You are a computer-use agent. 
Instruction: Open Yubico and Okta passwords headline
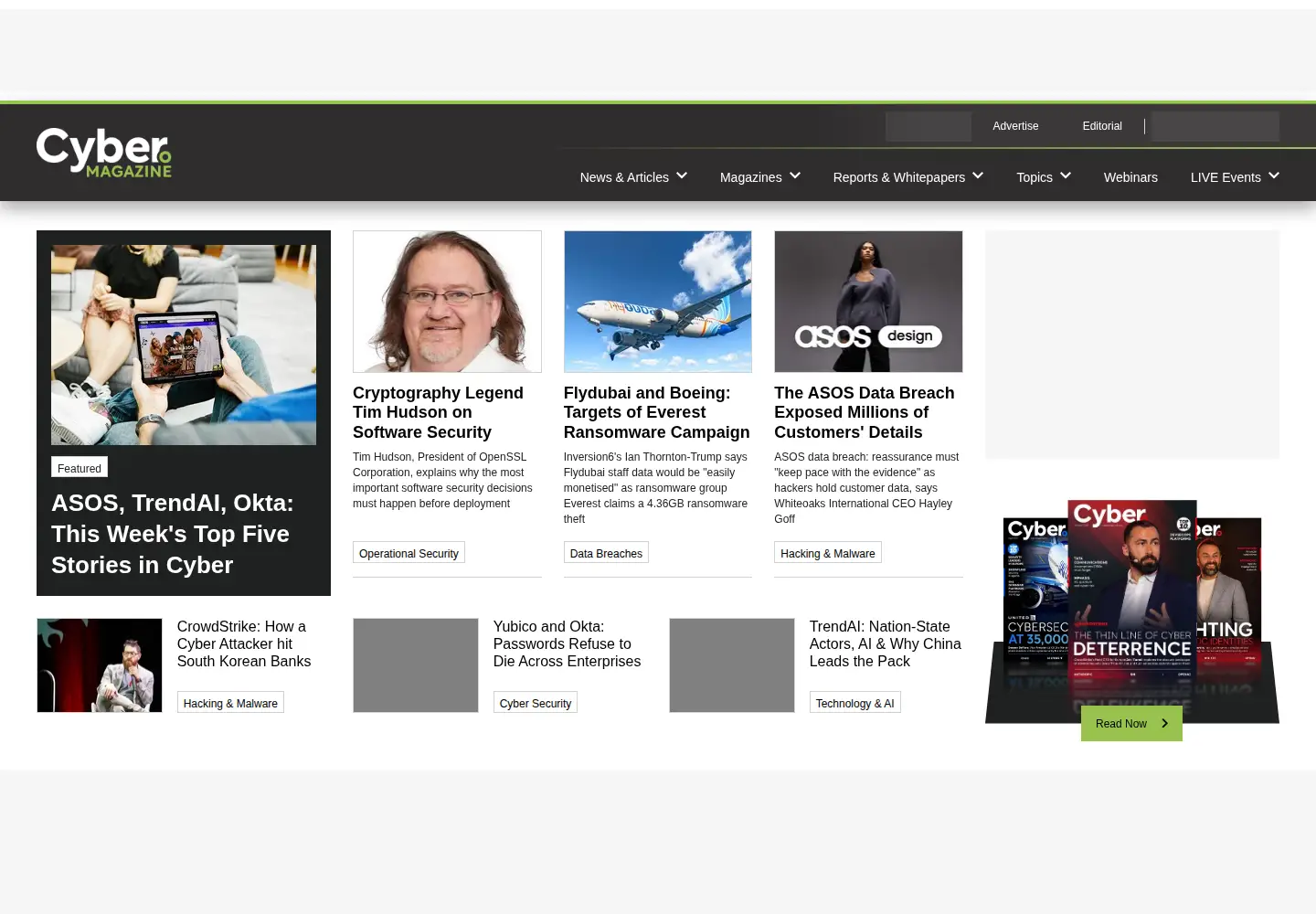pyautogui.click(x=567, y=643)
